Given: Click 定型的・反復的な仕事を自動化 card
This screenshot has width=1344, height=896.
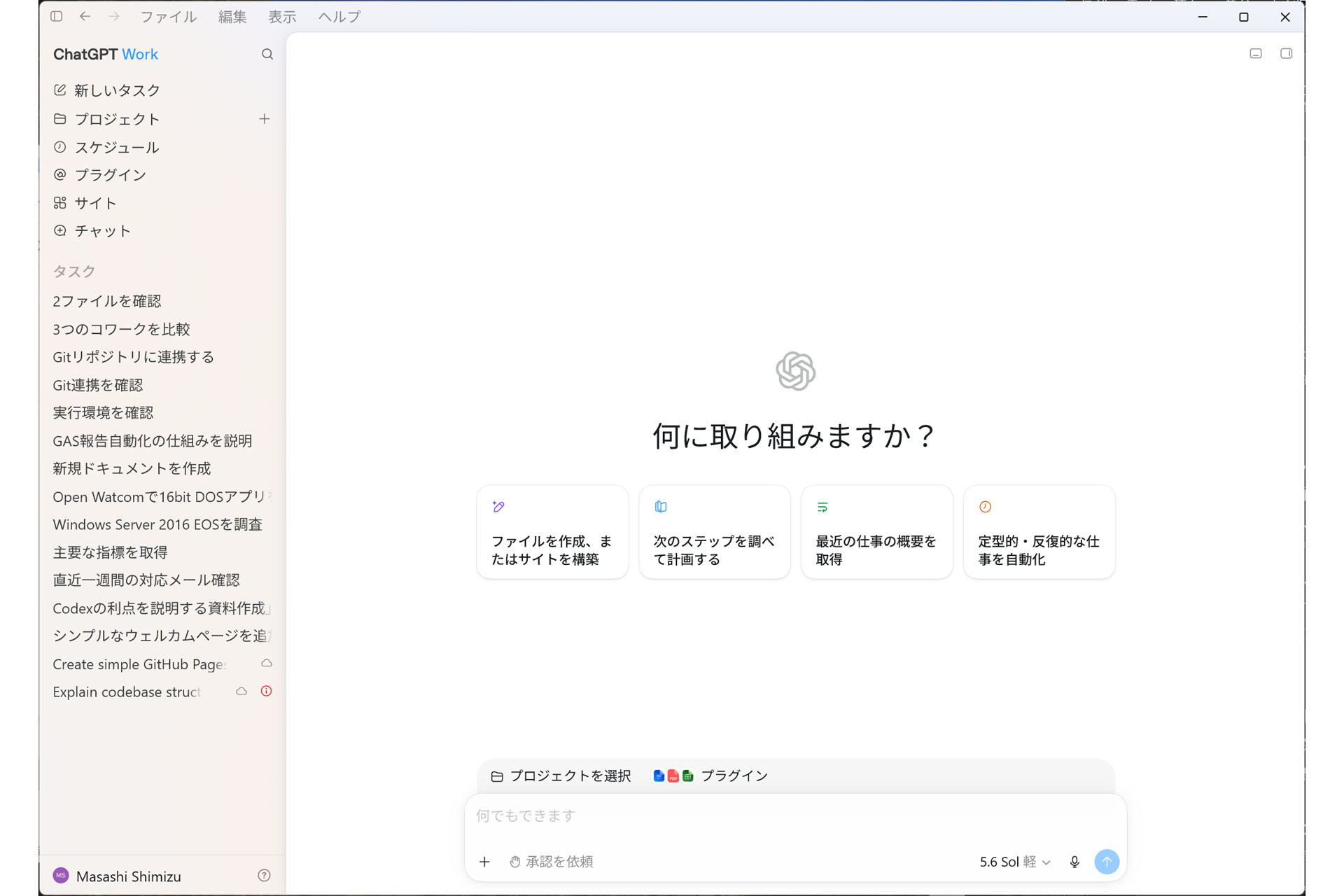Looking at the screenshot, I should click(x=1039, y=532).
